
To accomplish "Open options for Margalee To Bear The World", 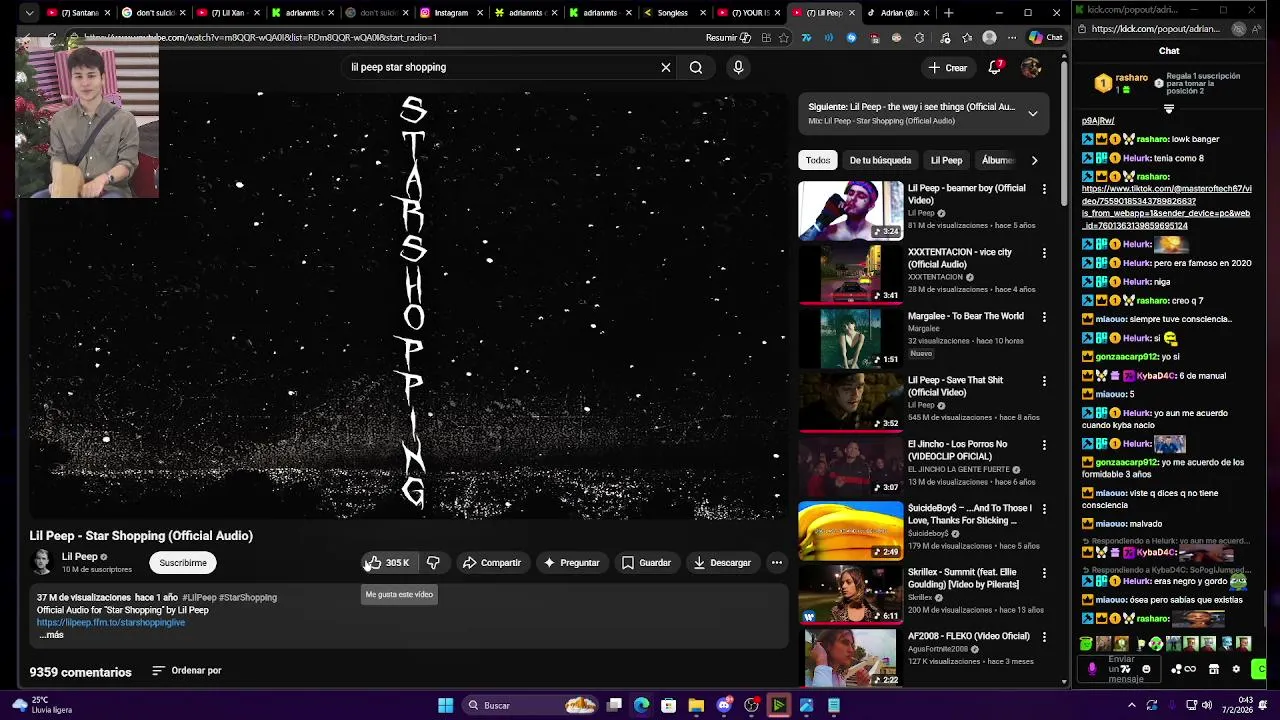I will pyautogui.click(x=1044, y=317).
